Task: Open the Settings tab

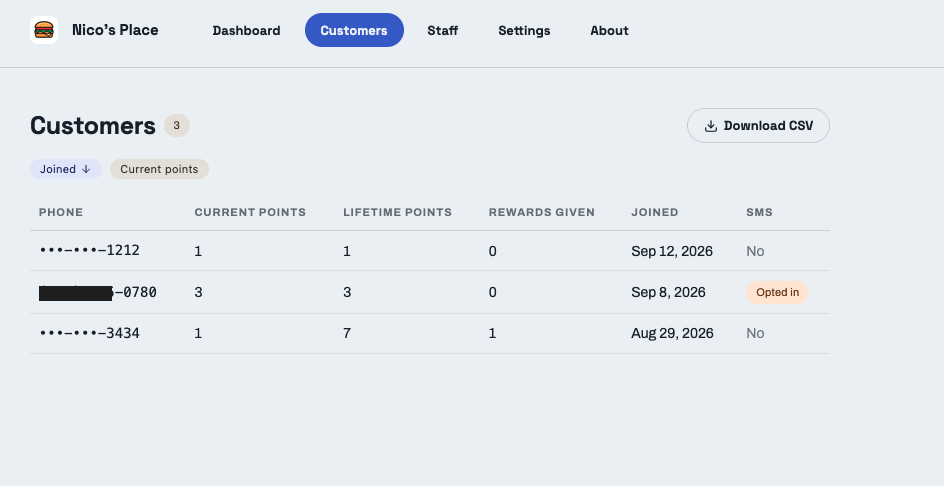Action: coord(524,30)
